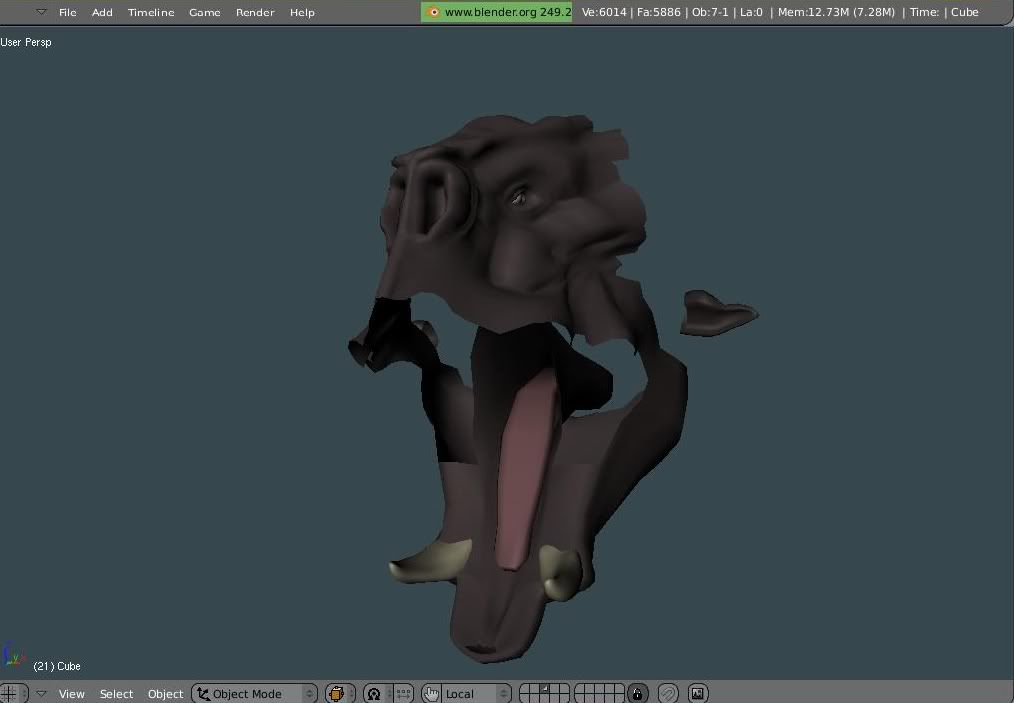Image resolution: width=1014 pixels, height=703 pixels.
Task: Click the greyed-out icon next to the lock
Action: (667, 693)
